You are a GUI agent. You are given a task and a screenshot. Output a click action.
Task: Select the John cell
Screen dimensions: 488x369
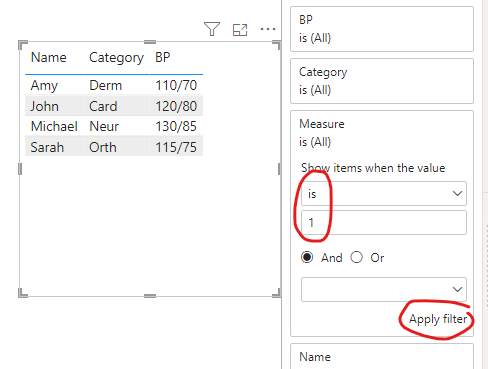44,106
